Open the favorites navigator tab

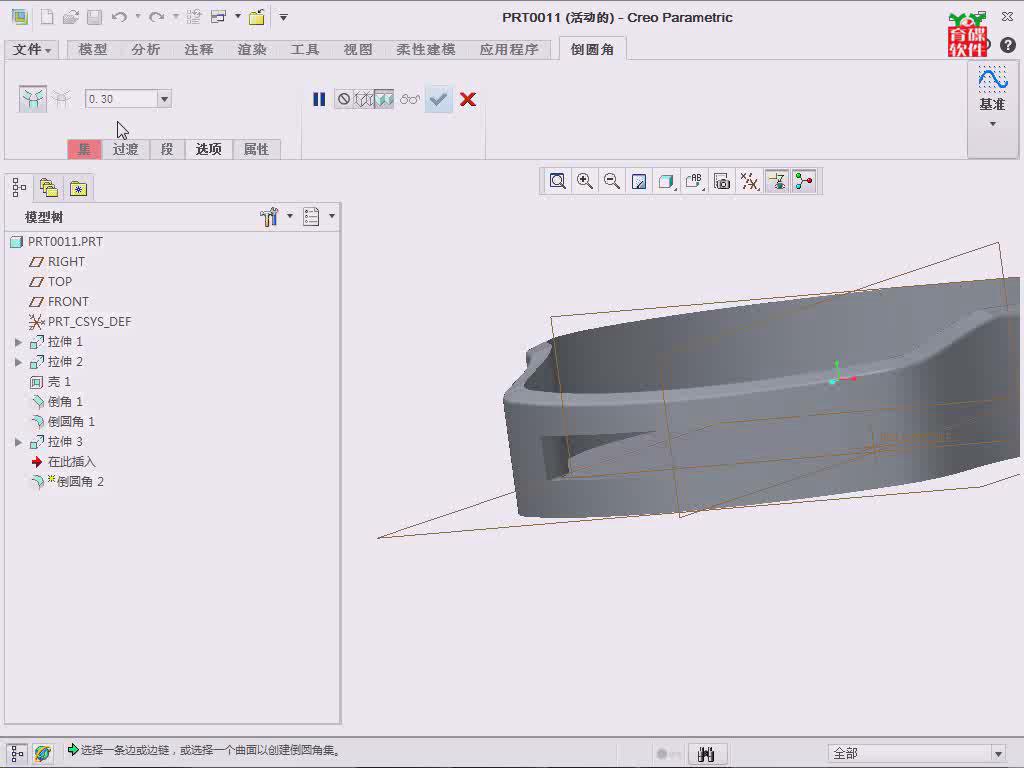78,188
